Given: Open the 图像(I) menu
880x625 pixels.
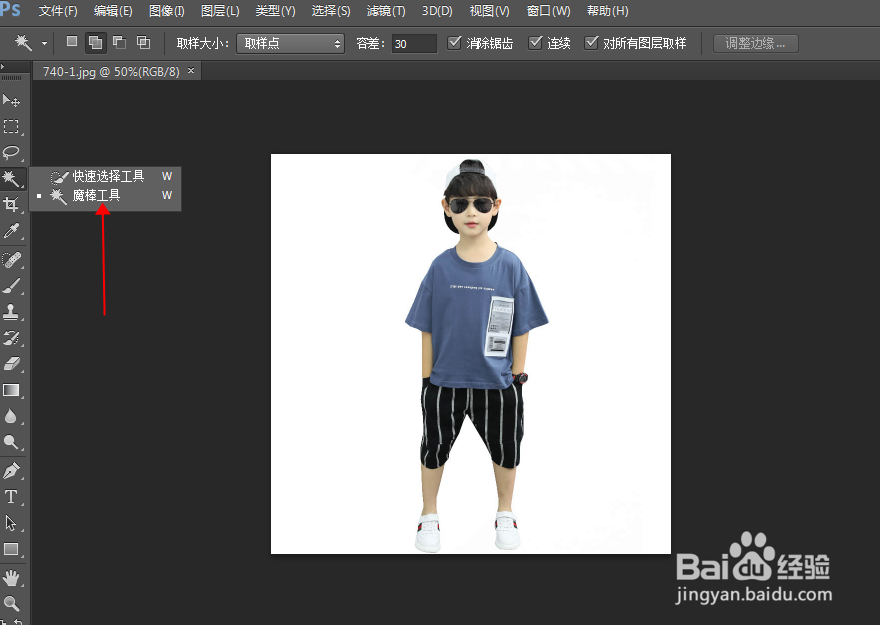Looking at the screenshot, I should click(167, 11).
